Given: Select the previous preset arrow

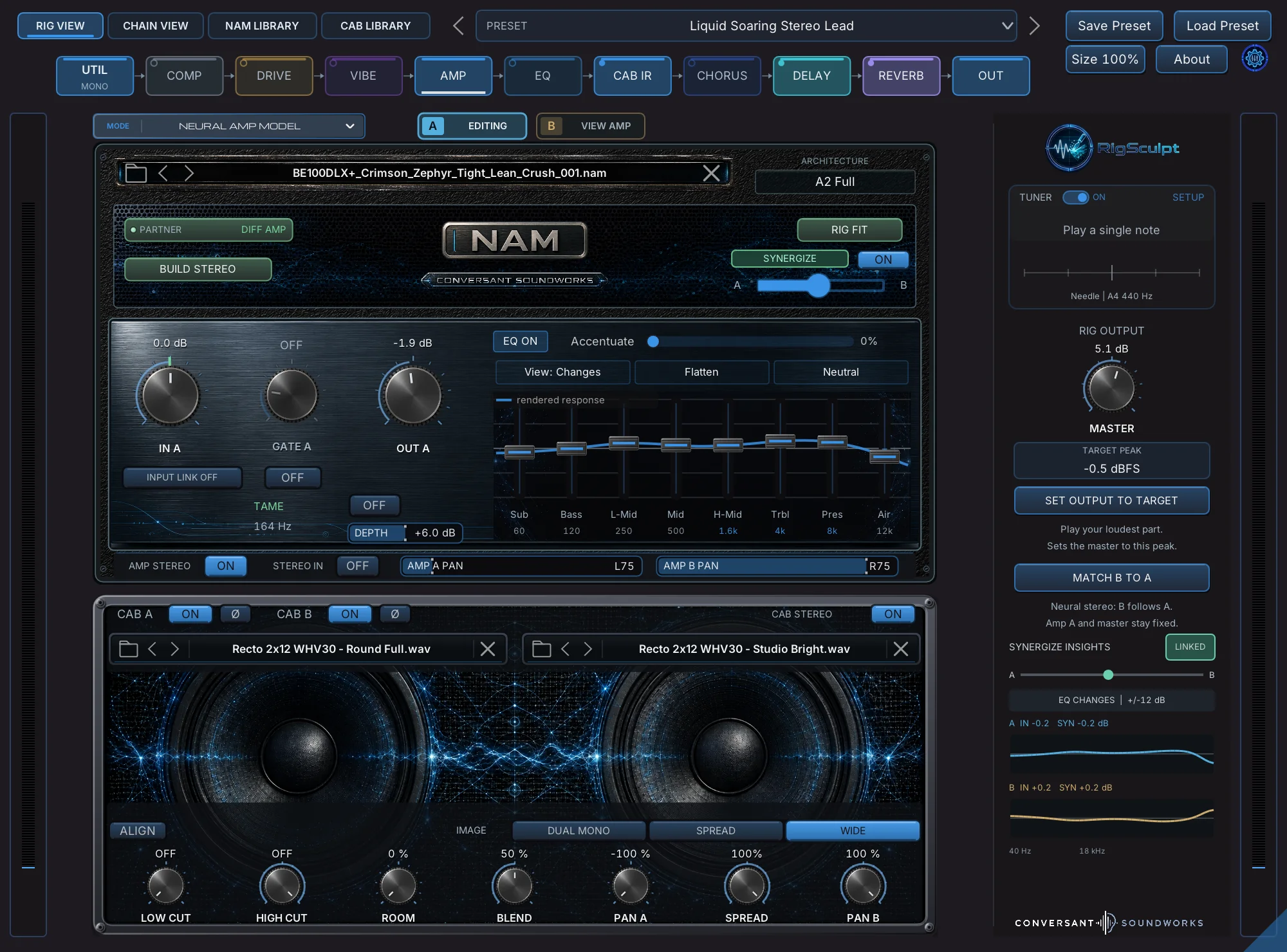Looking at the screenshot, I should click(458, 26).
